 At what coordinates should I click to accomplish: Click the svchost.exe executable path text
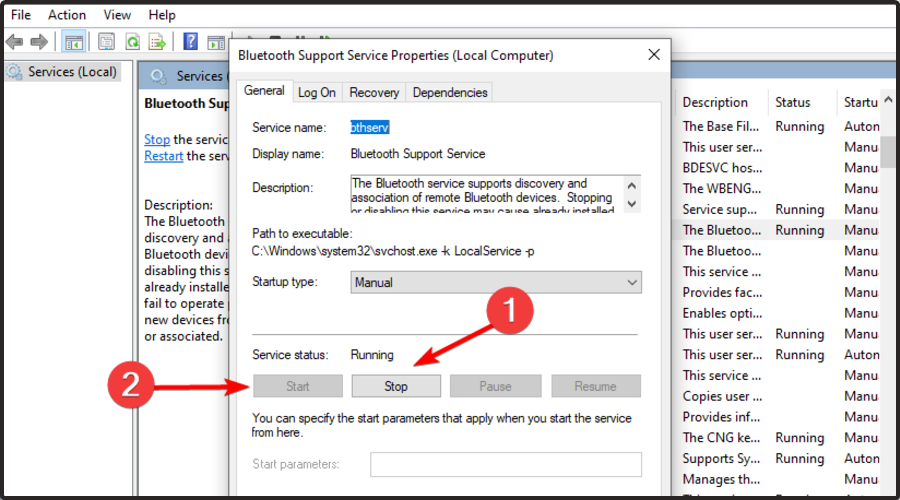coord(393,251)
